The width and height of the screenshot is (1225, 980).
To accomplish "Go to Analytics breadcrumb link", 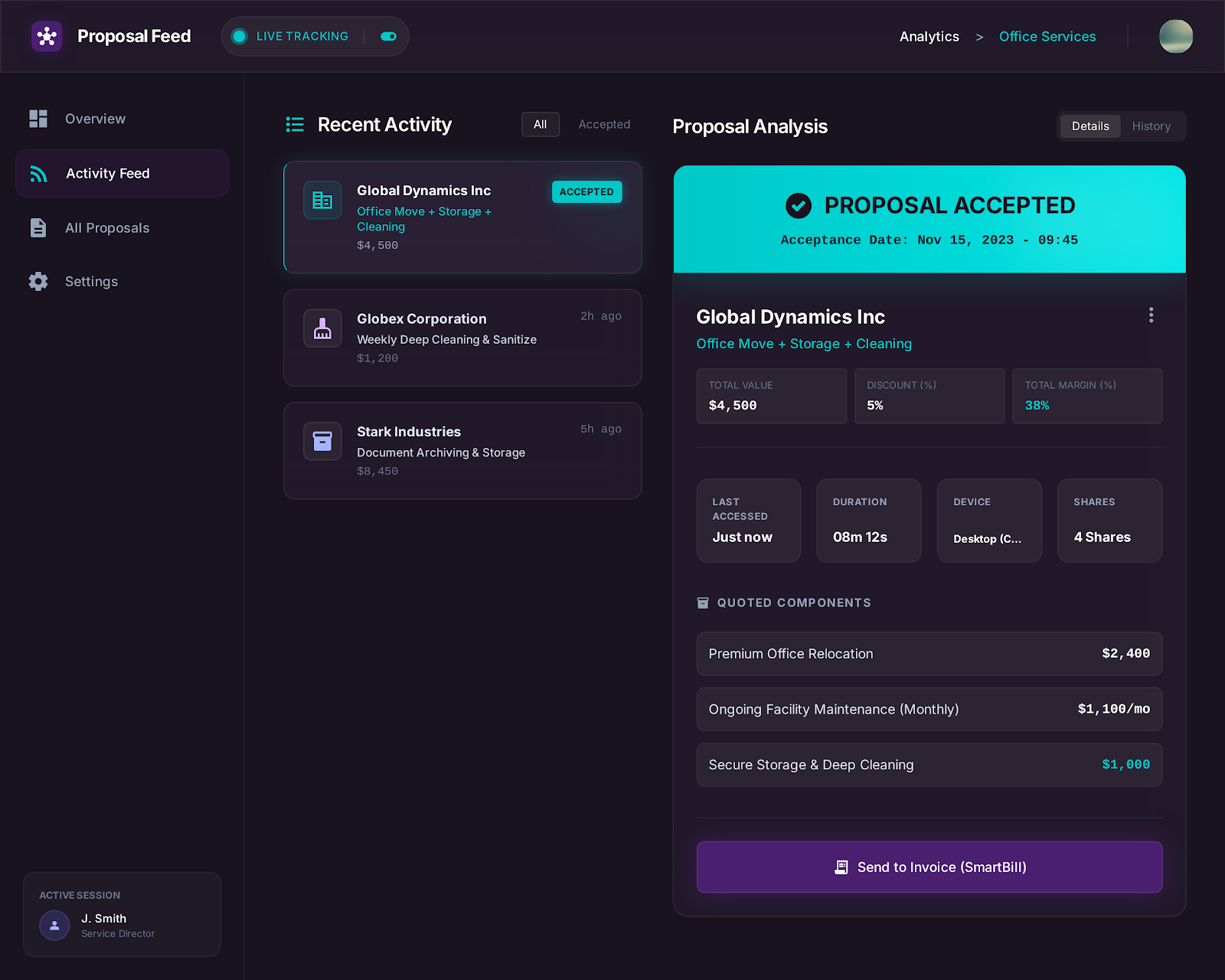I will 929,37.
